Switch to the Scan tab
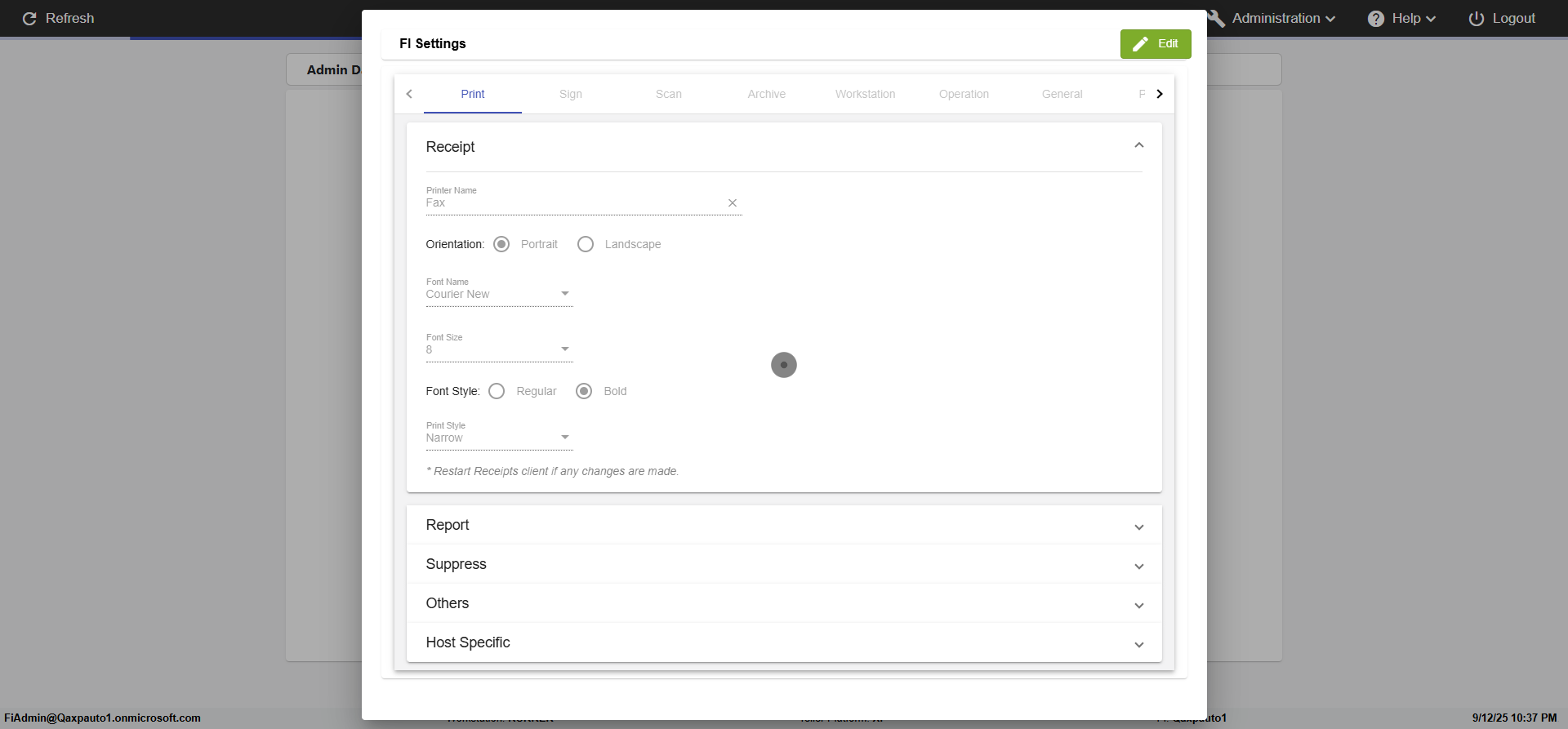 coord(669,94)
